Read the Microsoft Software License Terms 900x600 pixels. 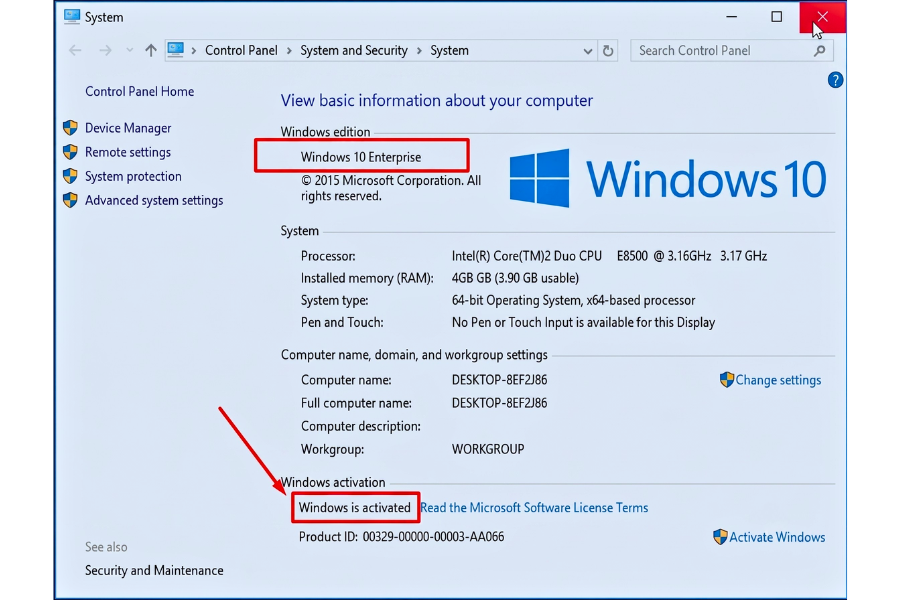(534, 508)
